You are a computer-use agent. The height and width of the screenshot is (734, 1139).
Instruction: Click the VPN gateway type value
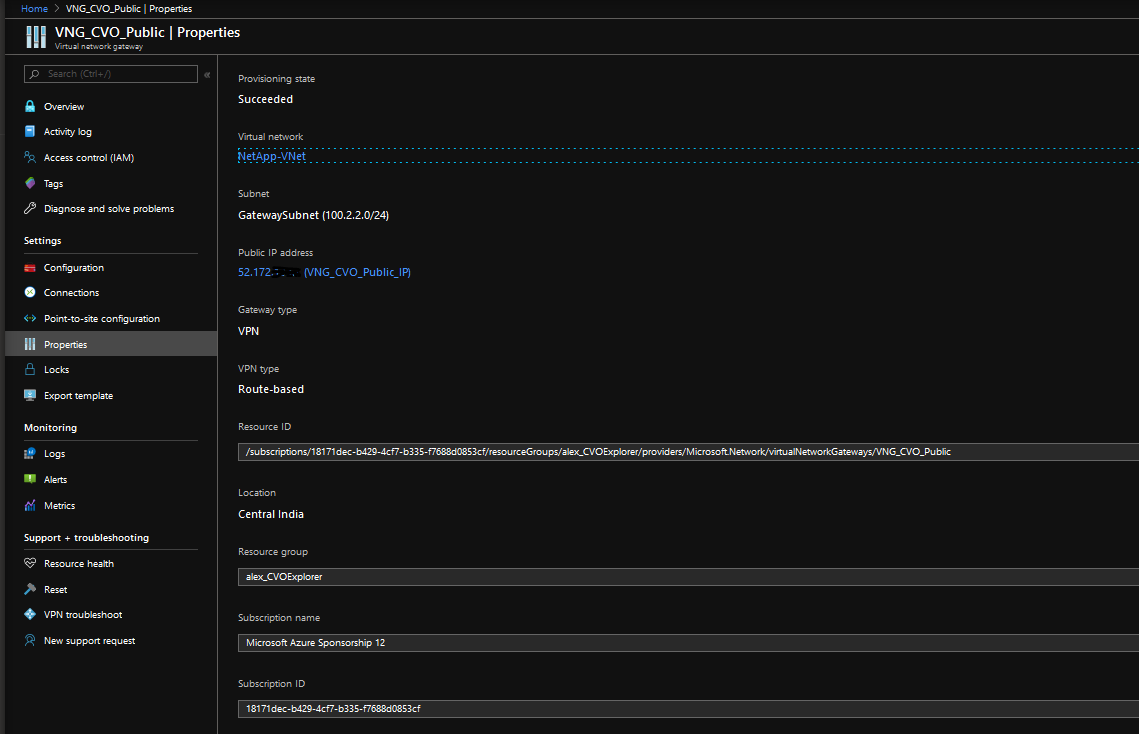(248, 331)
